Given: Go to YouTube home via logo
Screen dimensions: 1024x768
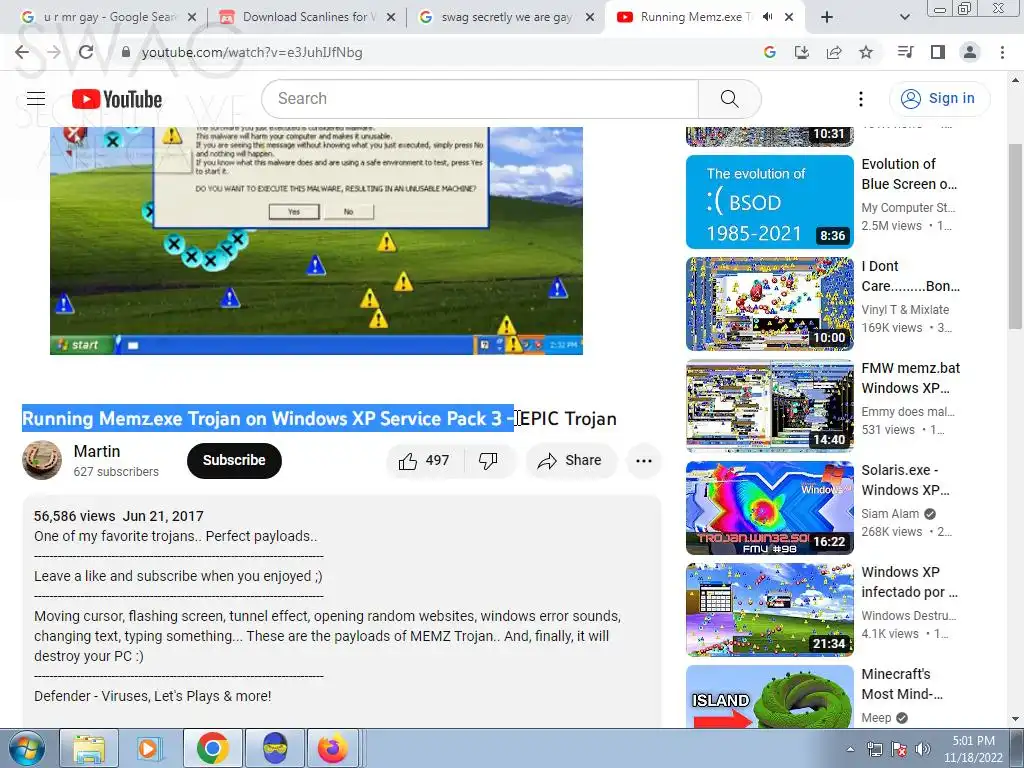Looking at the screenshot, I should point(117,99).
